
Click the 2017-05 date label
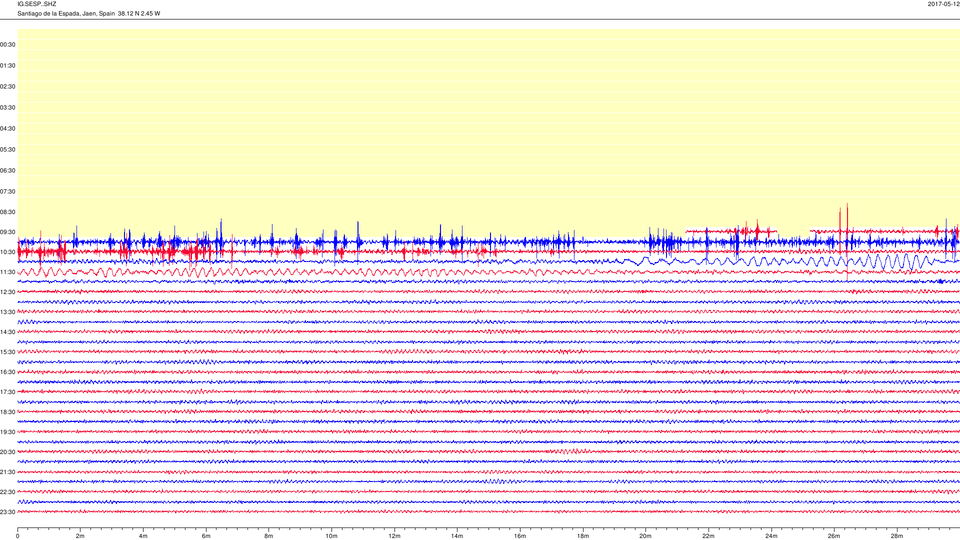tap(943, 4)
